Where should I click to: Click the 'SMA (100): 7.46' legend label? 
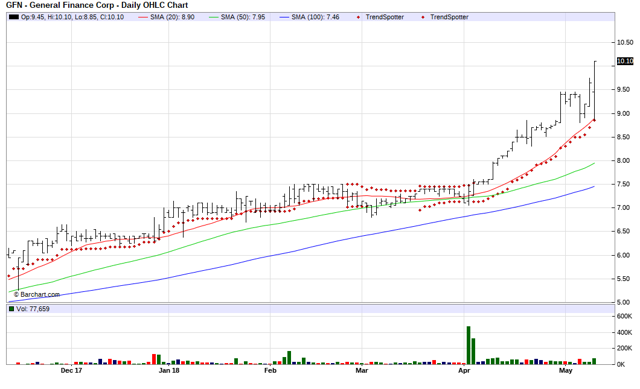click(x=315, y=17)
